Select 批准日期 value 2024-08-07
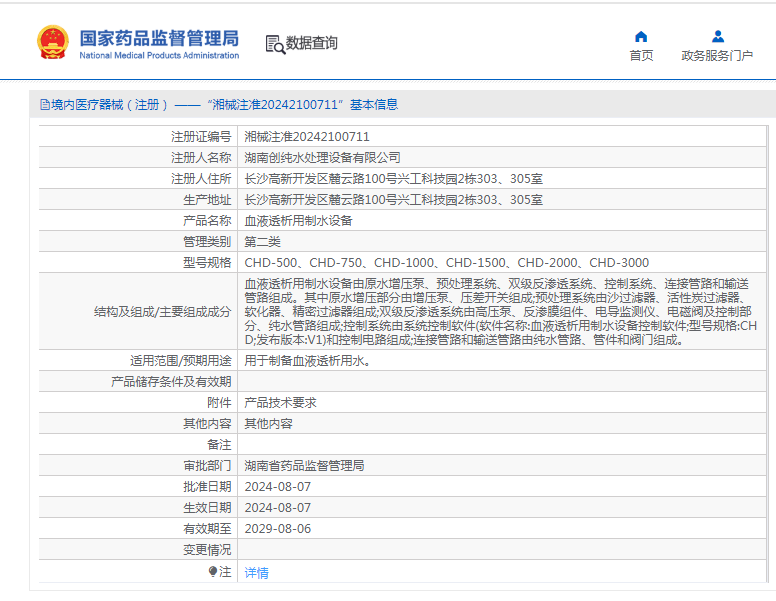Screen dimensions: 776x601 pos(278,487)
